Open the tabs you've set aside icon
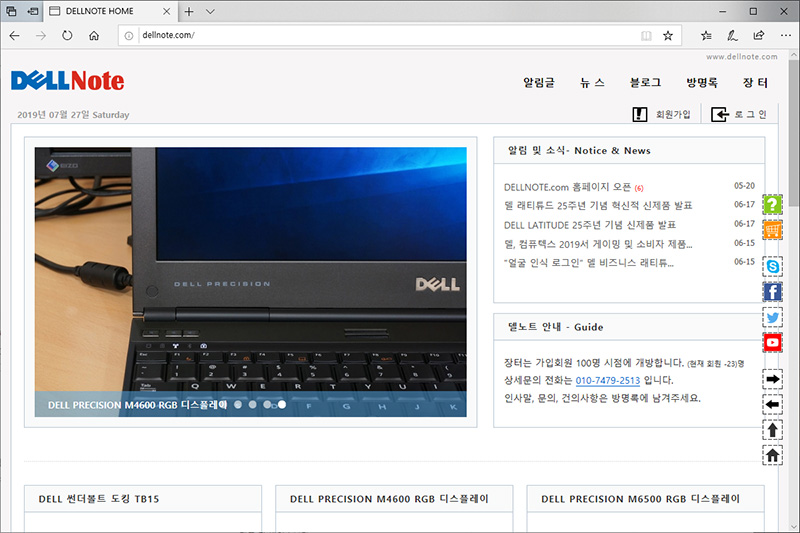The width and height of the screenshot is (800, 533). [11, 11]
